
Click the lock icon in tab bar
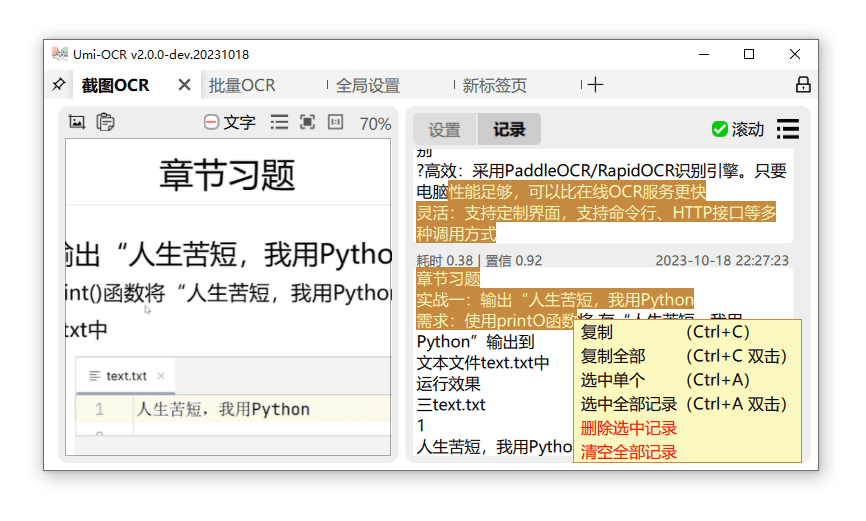click(x=803, y=85)
